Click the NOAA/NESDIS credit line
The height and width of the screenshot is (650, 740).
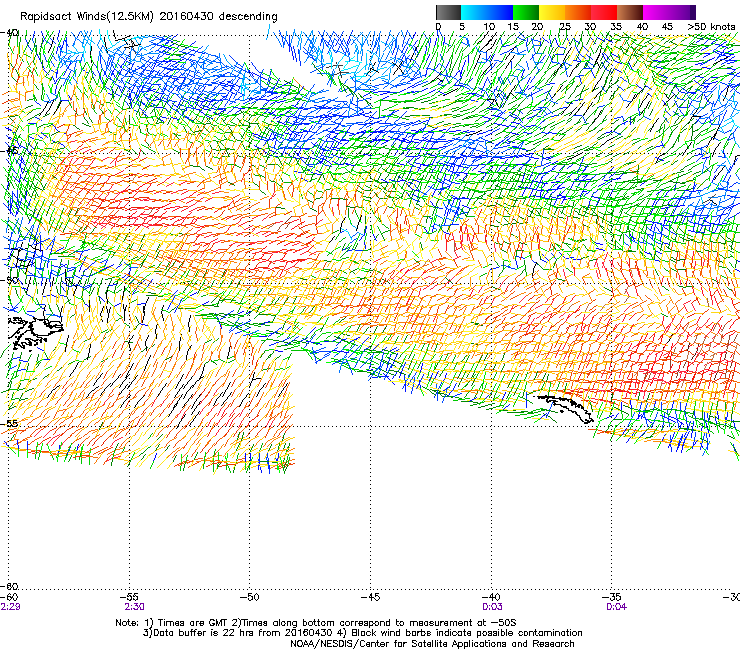click(432, 644)
